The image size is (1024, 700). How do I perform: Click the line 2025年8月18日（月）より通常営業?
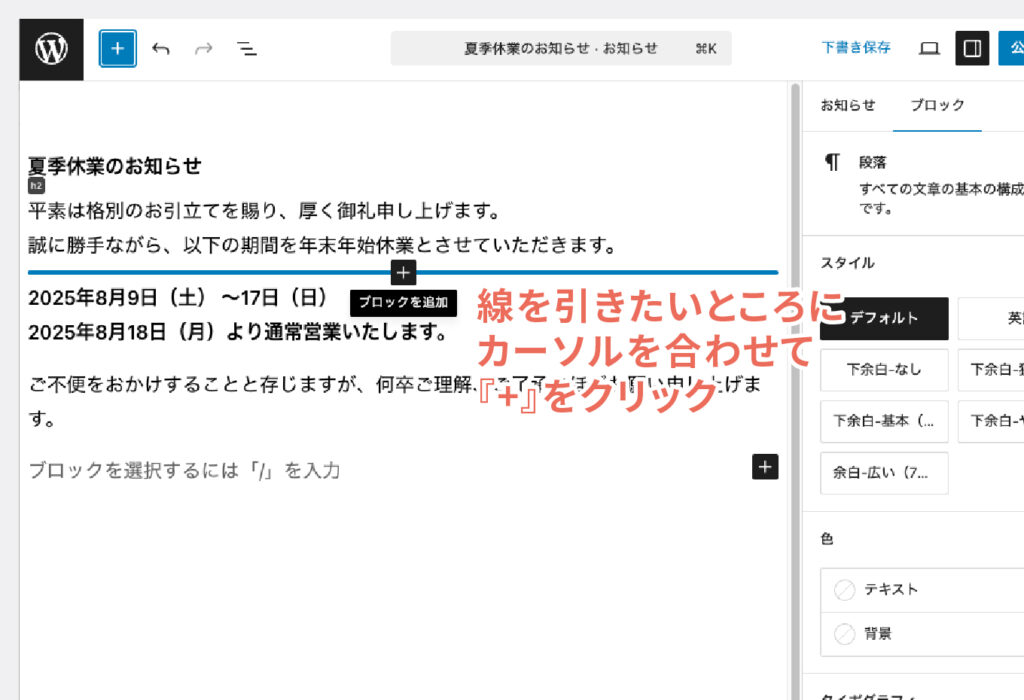tap(238, 332)
